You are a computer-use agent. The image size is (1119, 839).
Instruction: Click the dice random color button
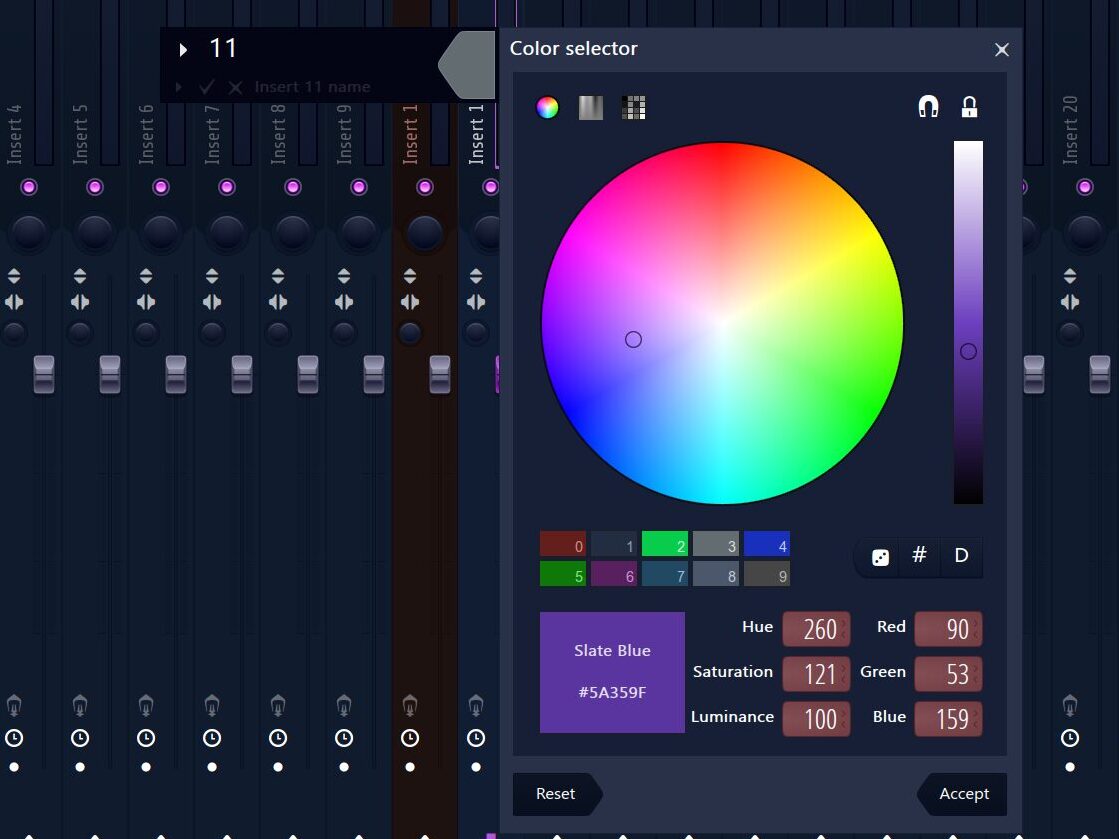pyautogui.click(x=880, y=557)
